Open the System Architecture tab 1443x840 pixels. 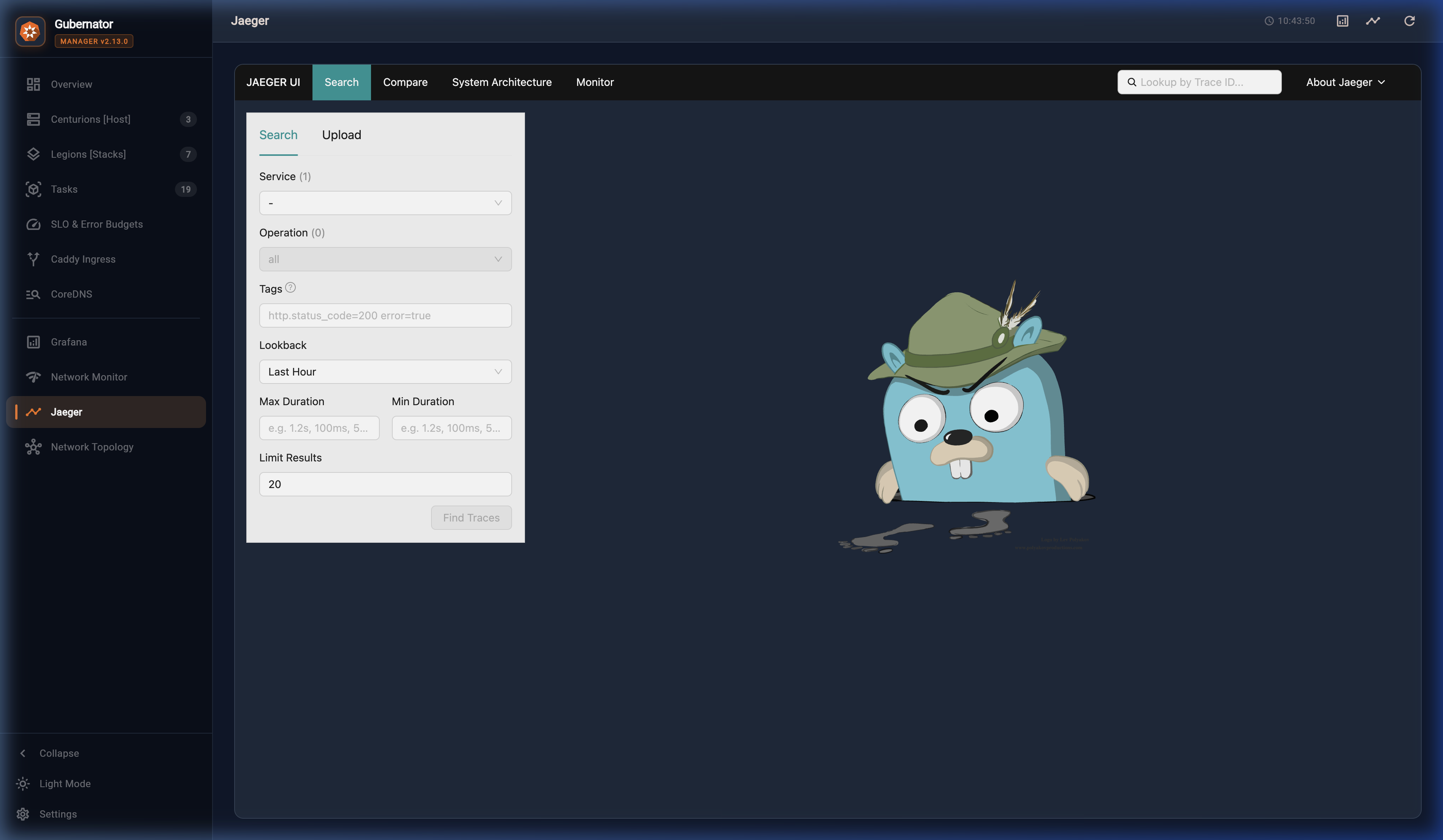(502, 82)
